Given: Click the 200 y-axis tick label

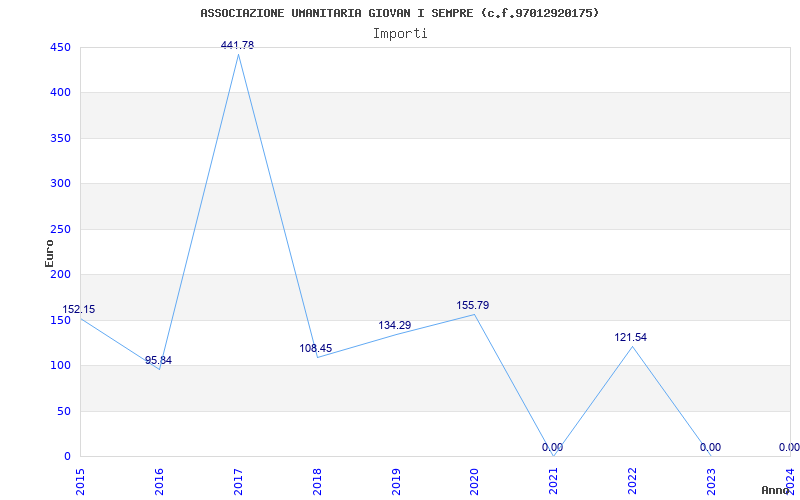Looking at the screenshot, I should pos(60,274).
